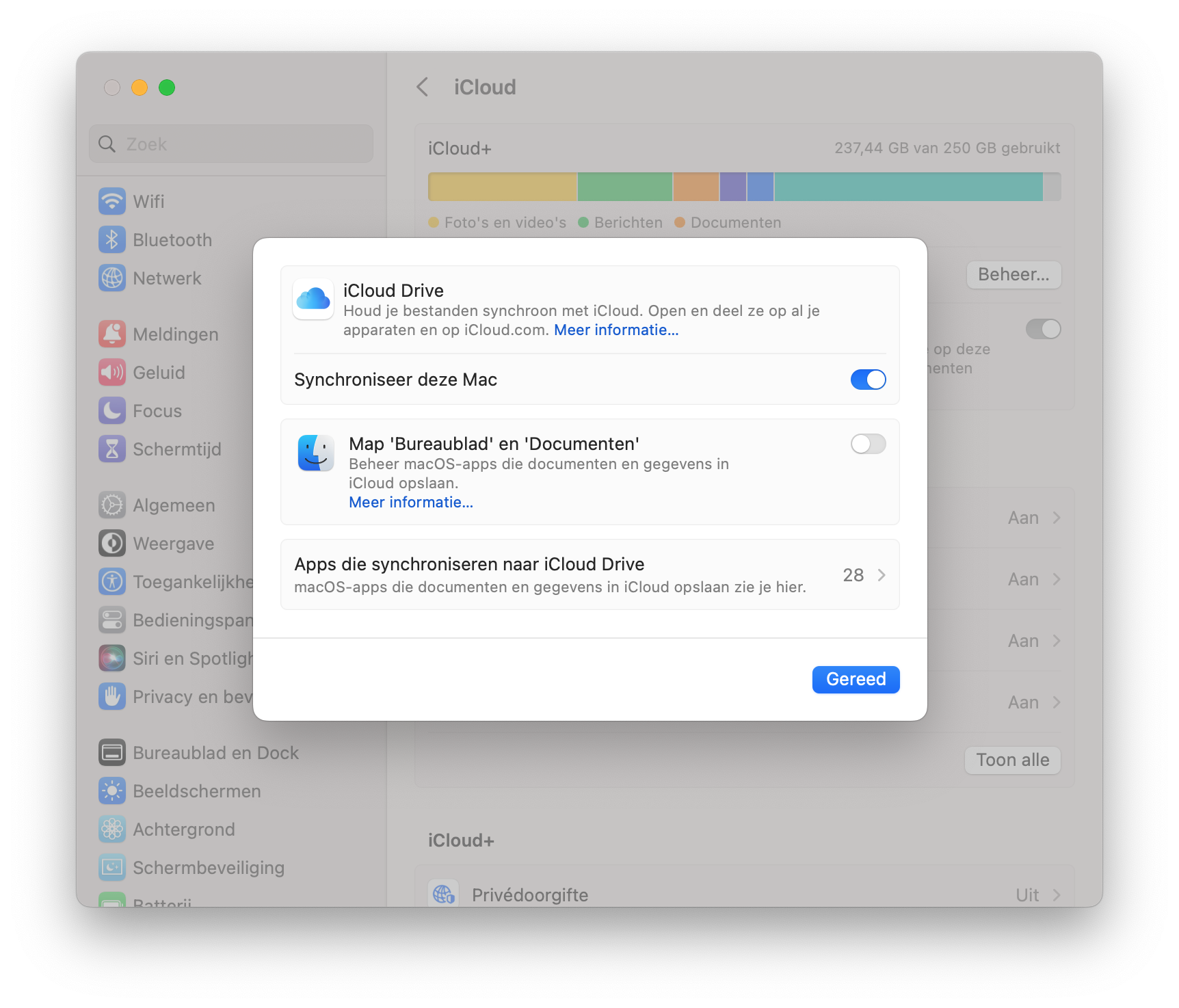
Task: Open Bluetooth settings icon
Action: pos(112,239)
